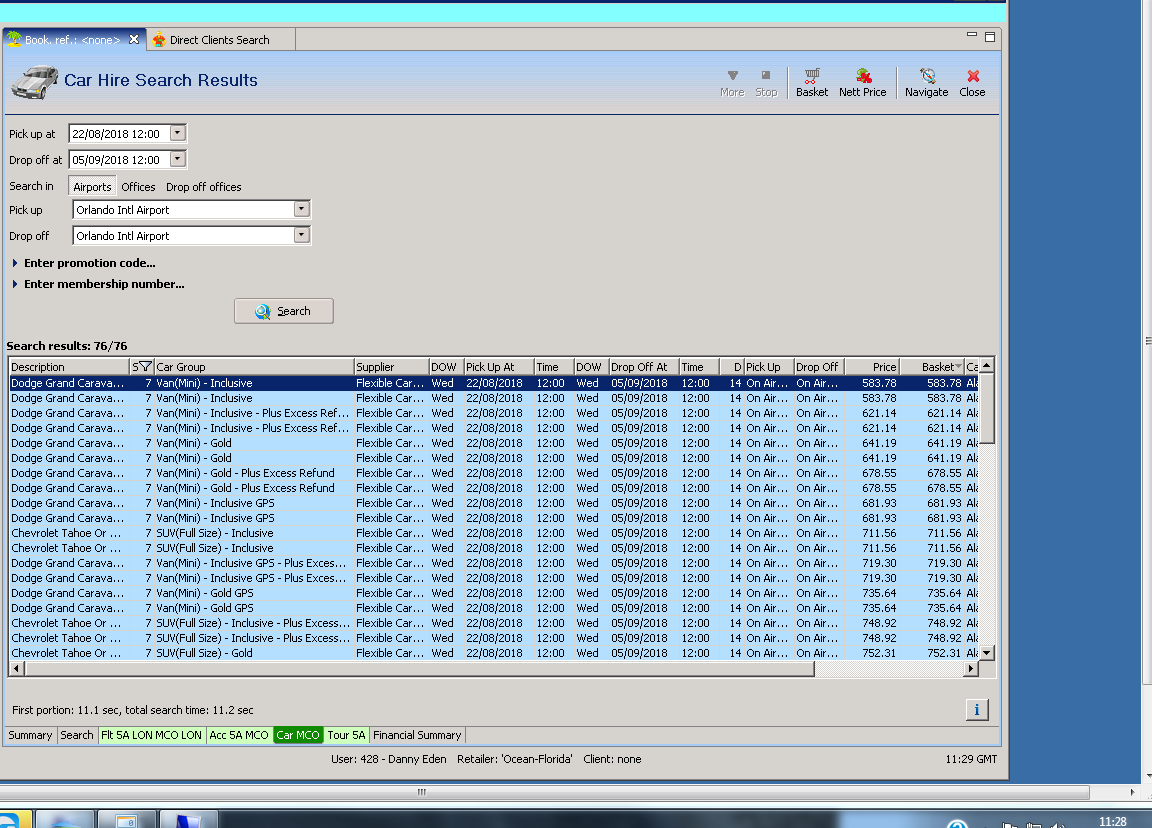The width and height of the screenshot is (1152, 828).
Task: Click the 678.55 price in the first Gold Plus Excess Refund row
Action: (x=879, y=473)
